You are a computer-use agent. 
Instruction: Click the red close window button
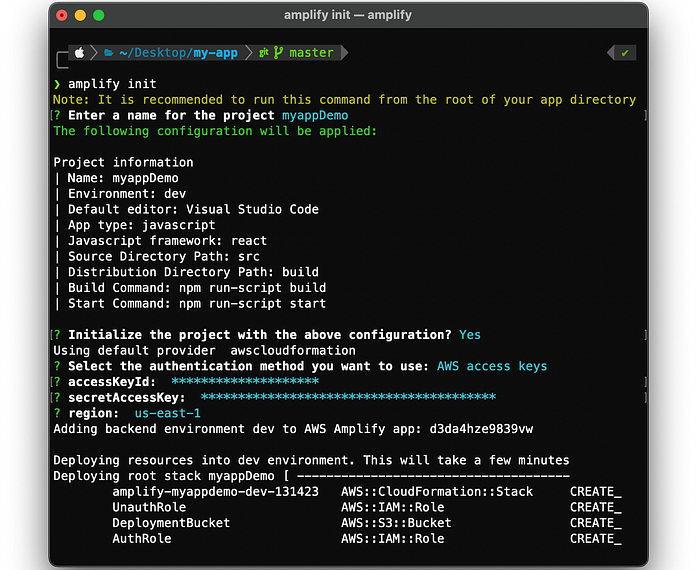pyautogui.click(x=62, y=16)
